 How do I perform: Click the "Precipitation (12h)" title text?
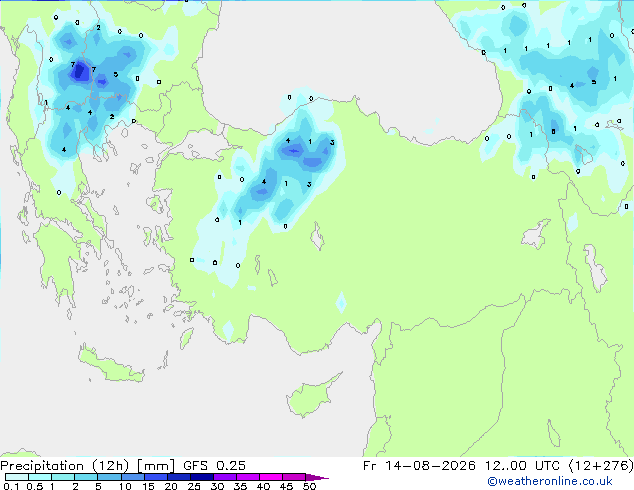coord(65,466)
